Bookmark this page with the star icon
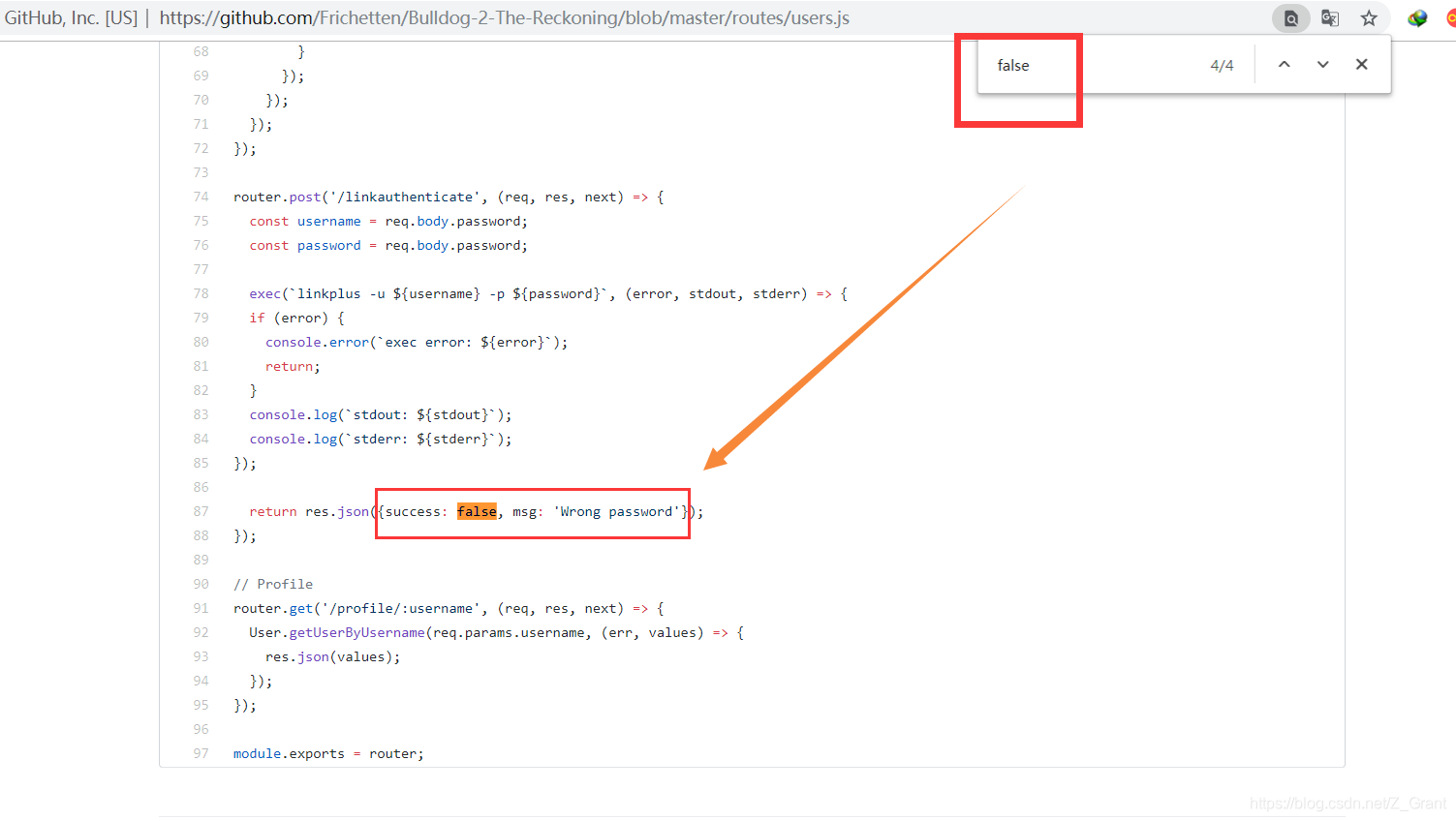 click(1369, 18)
